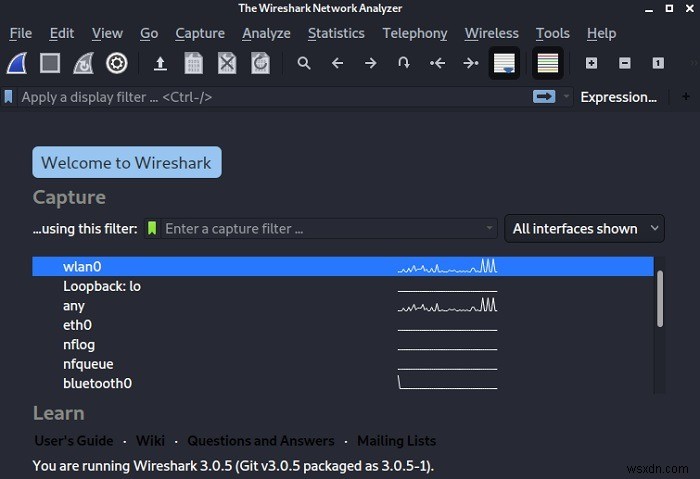700x479 pixels.
Task: Click the Stop capture square icon
Action: [x=50, y=63]
